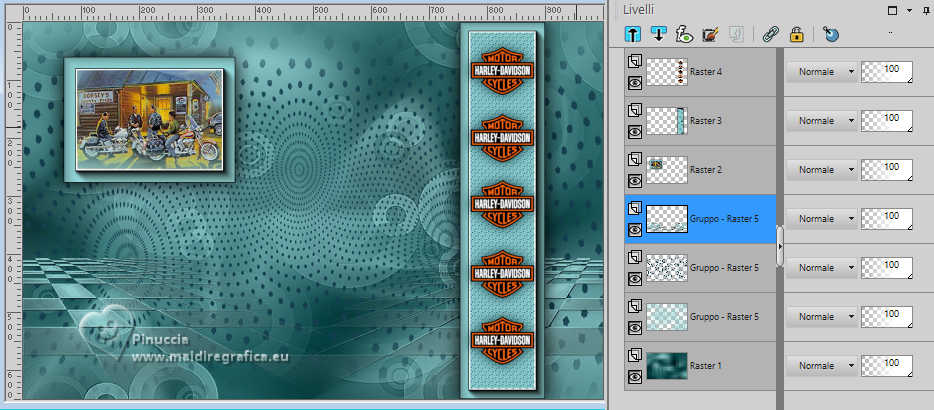This screenshot has width=934, height=410.
Task: Open the Normale blend mode dropdown for Raster 2
Action: point(821,170)
